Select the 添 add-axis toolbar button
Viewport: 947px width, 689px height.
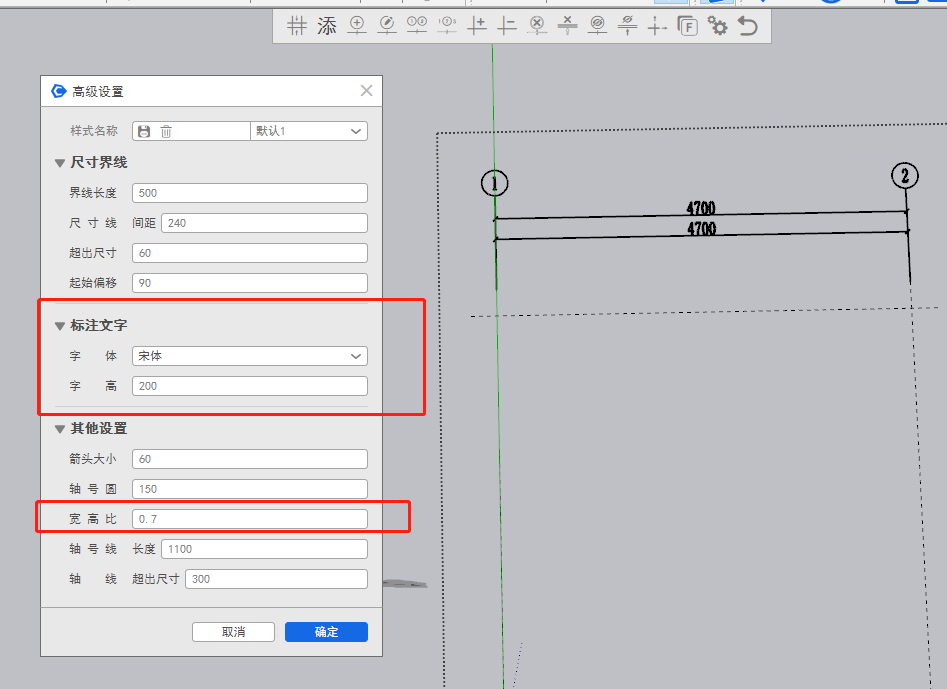(x=327, y=26)
